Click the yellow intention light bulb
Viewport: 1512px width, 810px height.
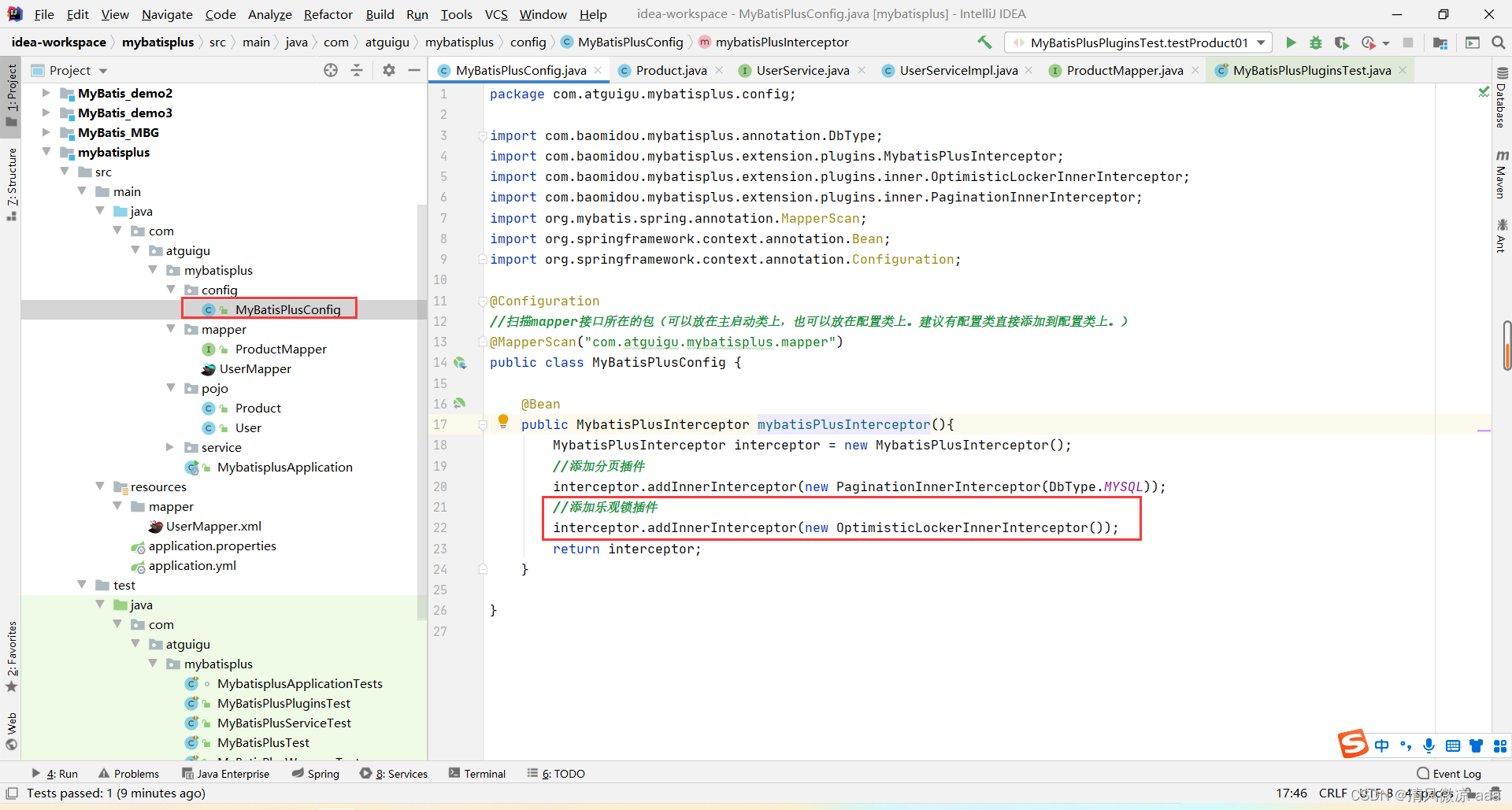click(503, 421)
